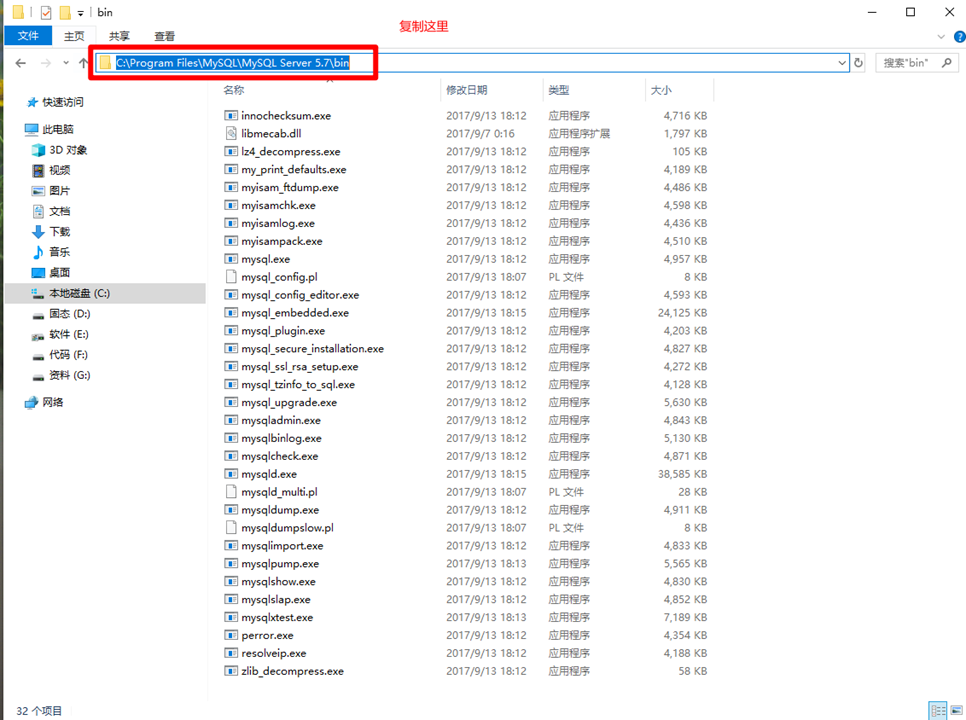Image resolution: width=966 pixels, height=720 pixels.
Task: Open the help question mark icon
Action: pyautogui.click(x=959, y=37)
